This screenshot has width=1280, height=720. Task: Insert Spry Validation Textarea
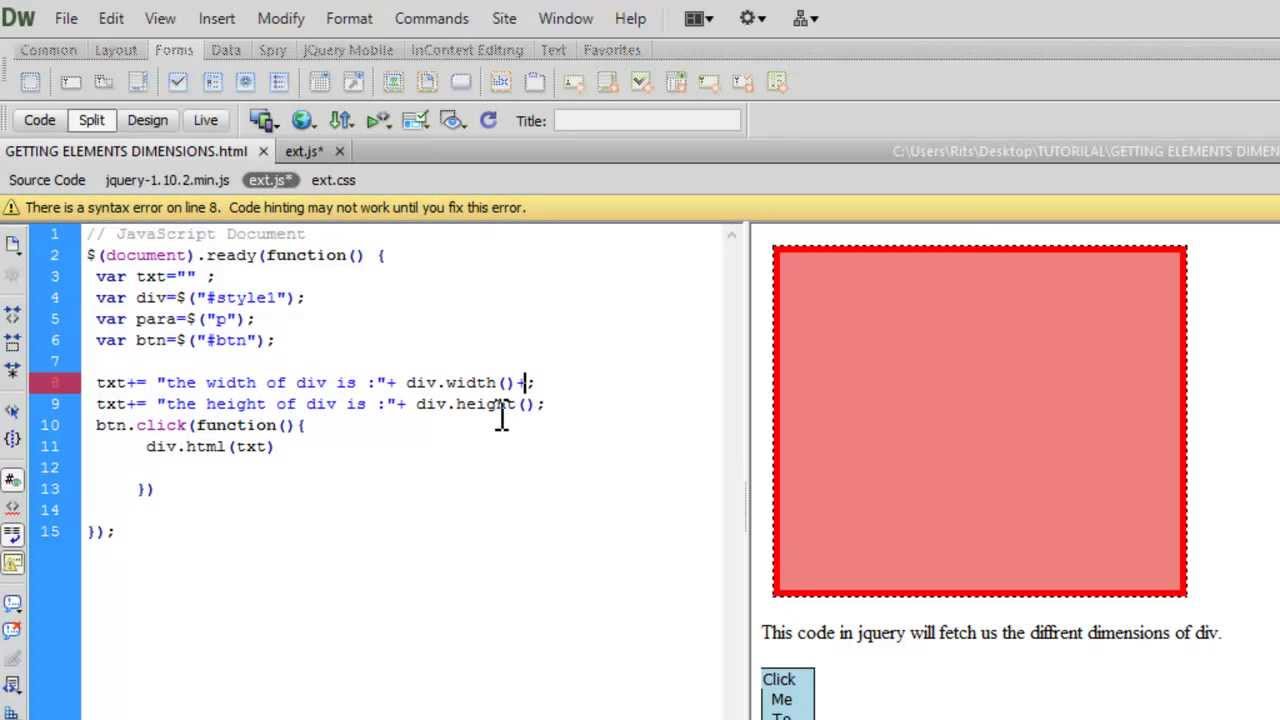[x=607, y=82]
